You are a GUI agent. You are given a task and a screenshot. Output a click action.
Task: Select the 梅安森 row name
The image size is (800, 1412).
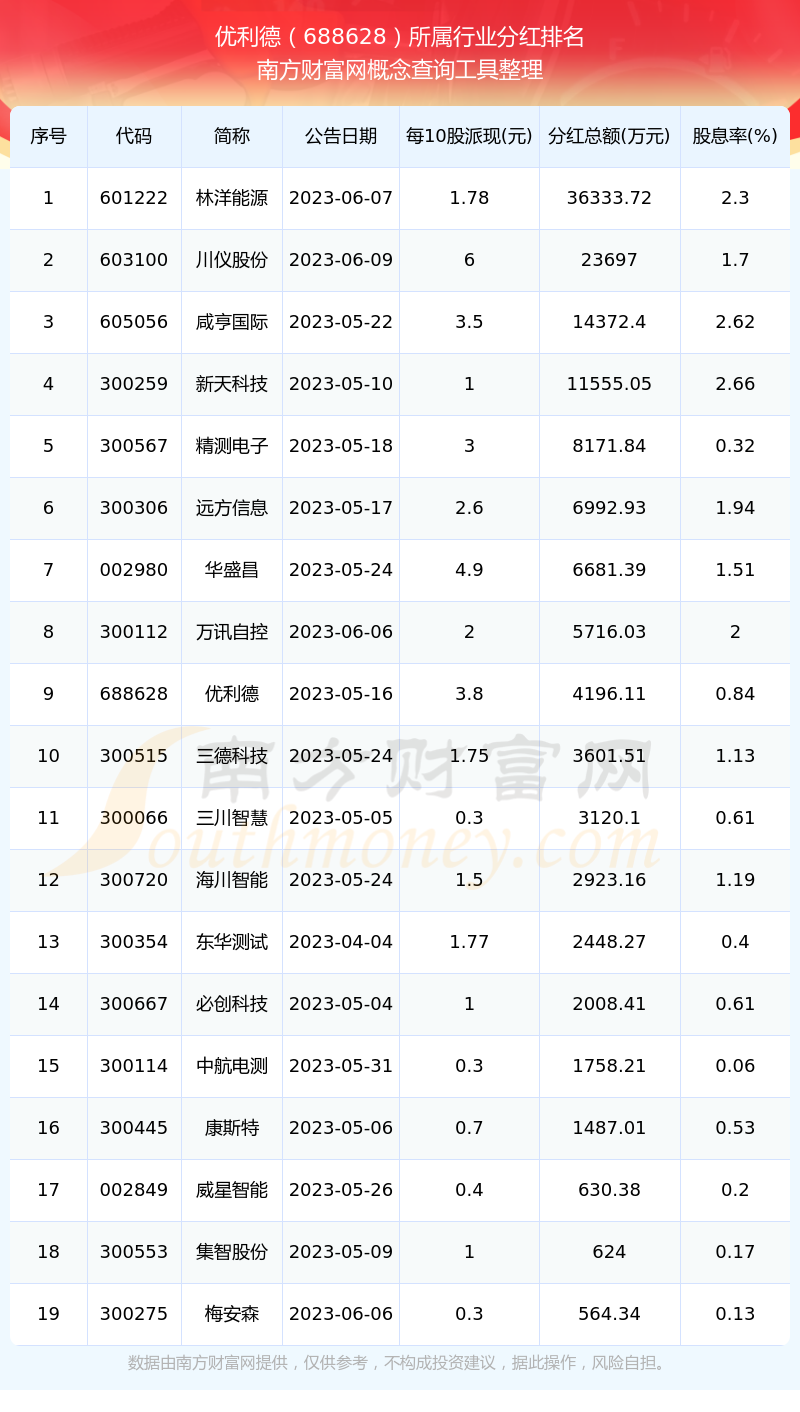coord(232,1314)
